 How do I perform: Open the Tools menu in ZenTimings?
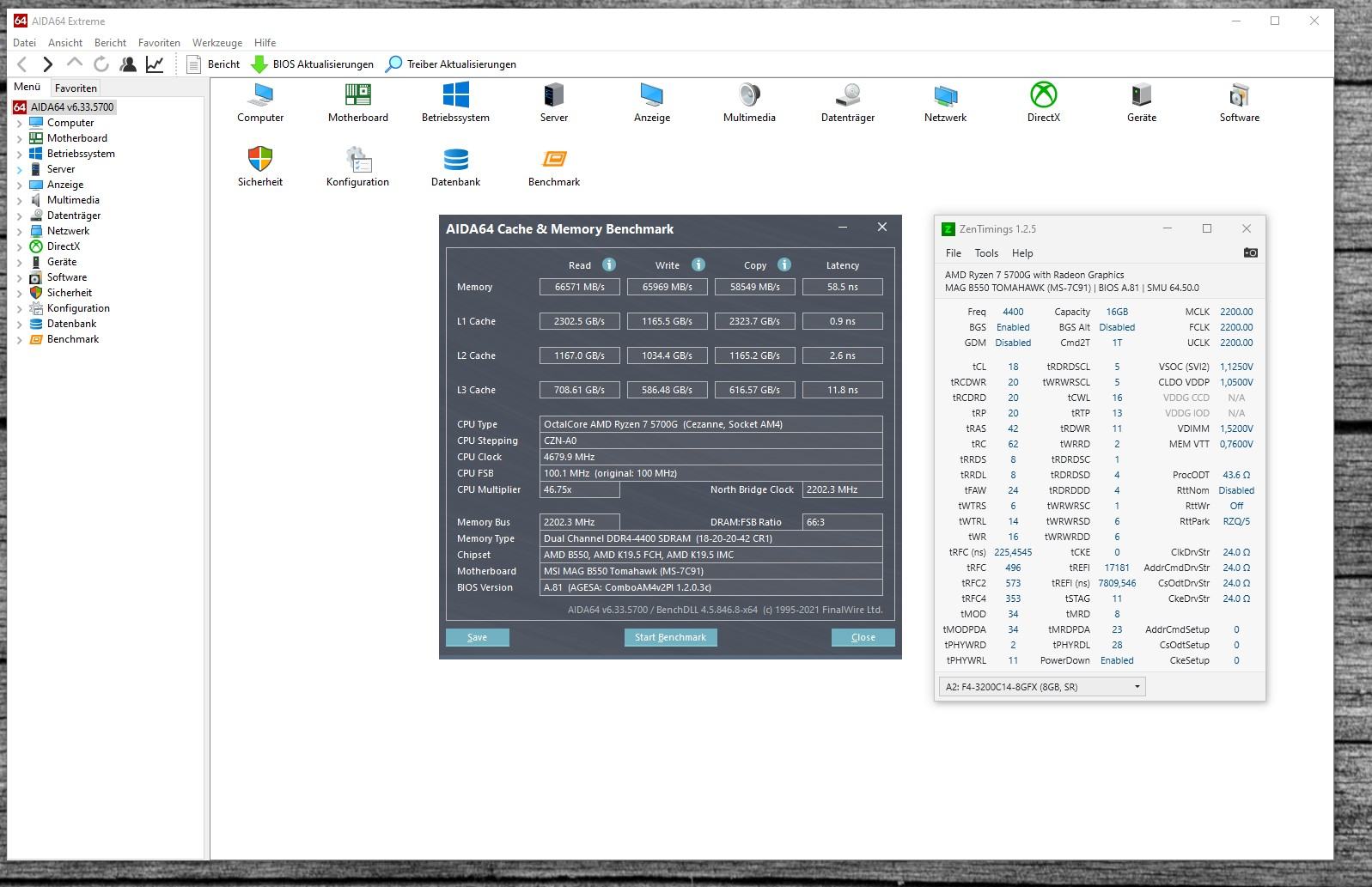point(986,253)
